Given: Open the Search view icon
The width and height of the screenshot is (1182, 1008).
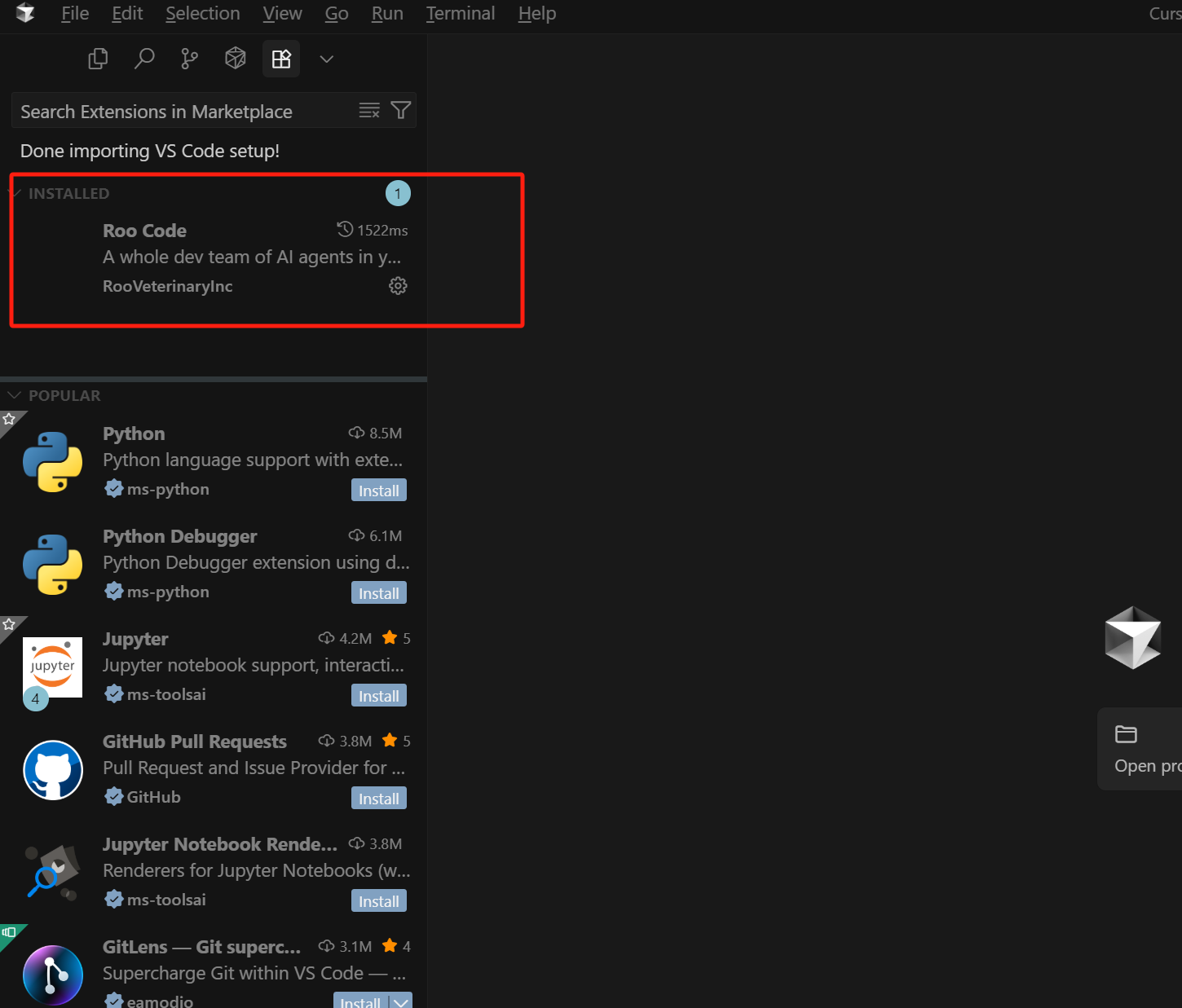Looking at the screenshot, I should point(144,59).
